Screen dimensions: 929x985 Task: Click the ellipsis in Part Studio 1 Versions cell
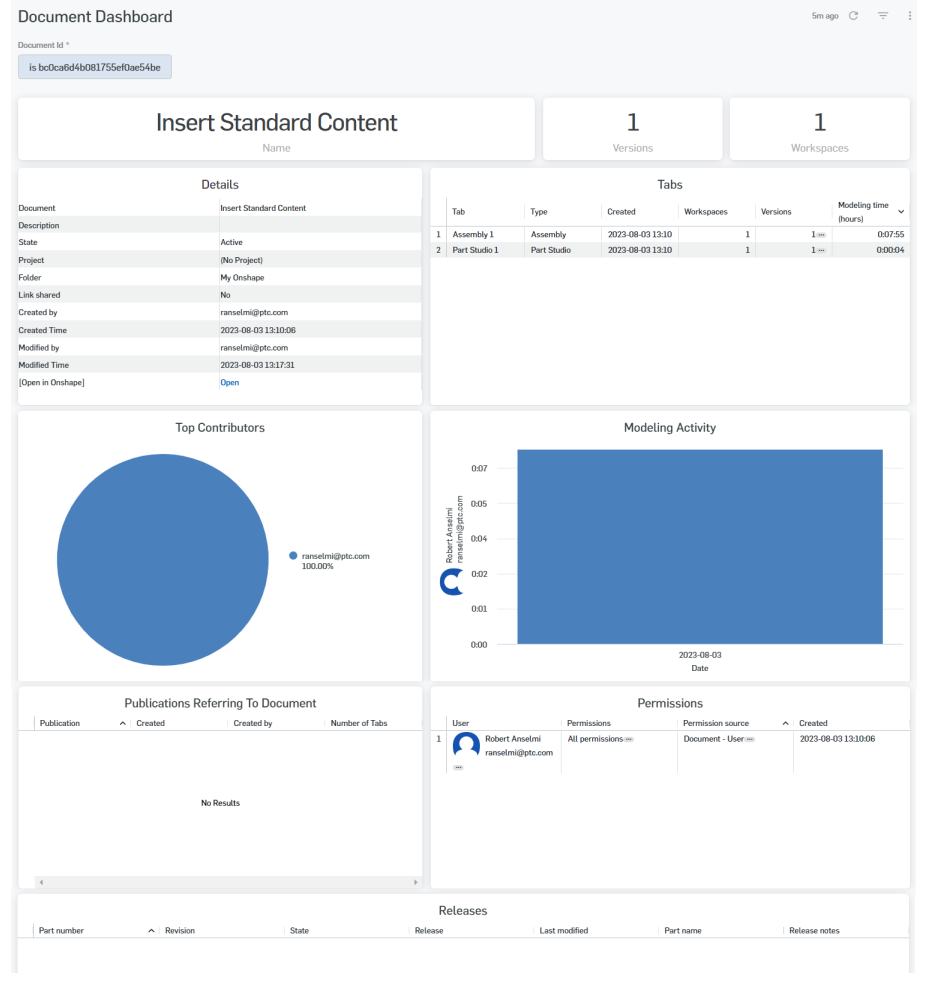pyautogui.click(x=821, y=250)
